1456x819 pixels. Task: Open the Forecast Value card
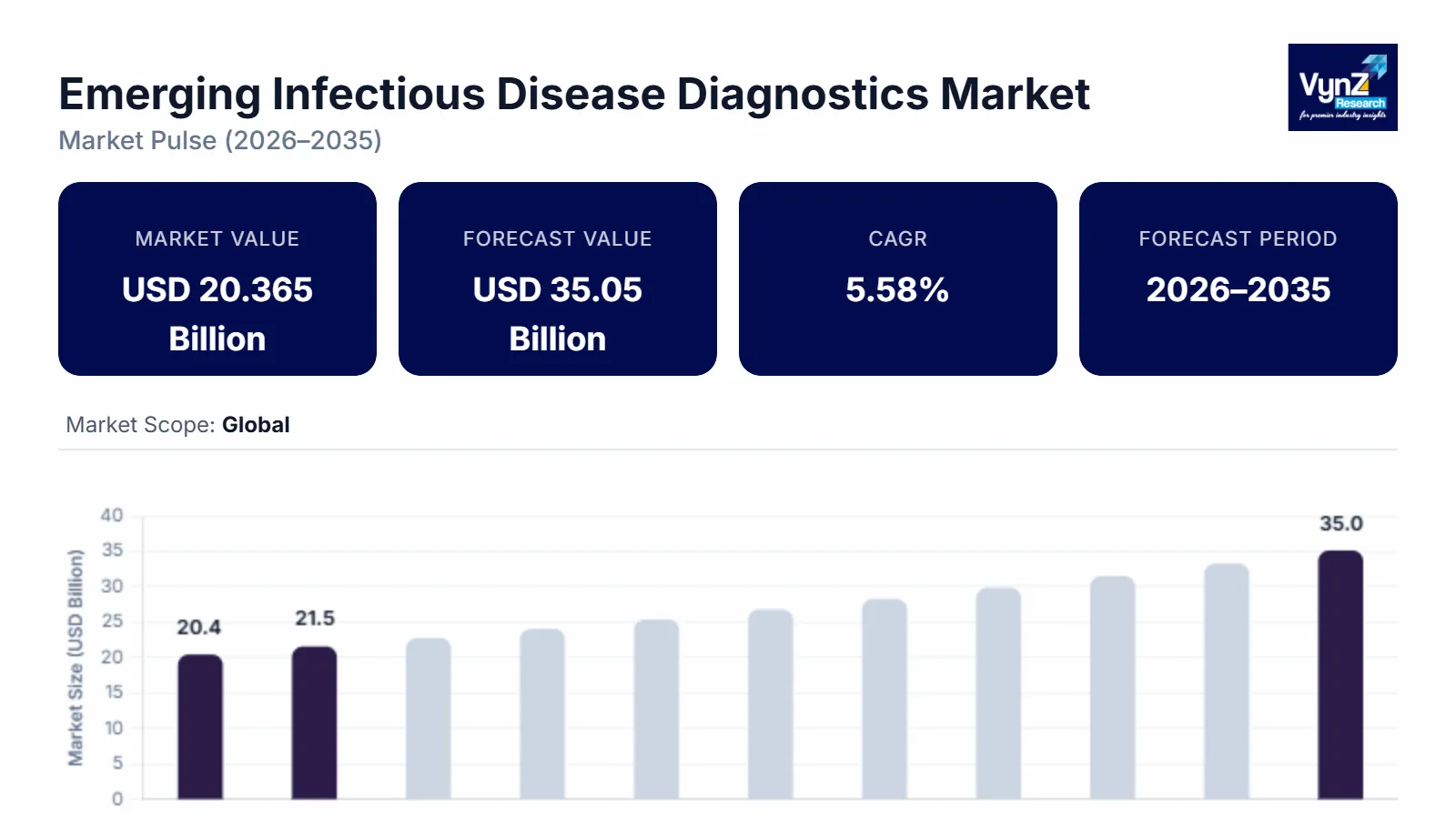click(558, 278)
